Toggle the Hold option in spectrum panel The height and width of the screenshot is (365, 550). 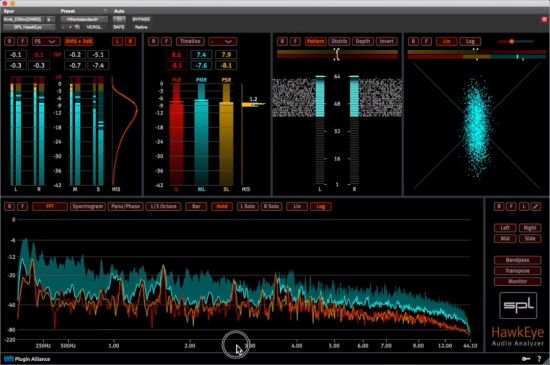click(222, 207)
